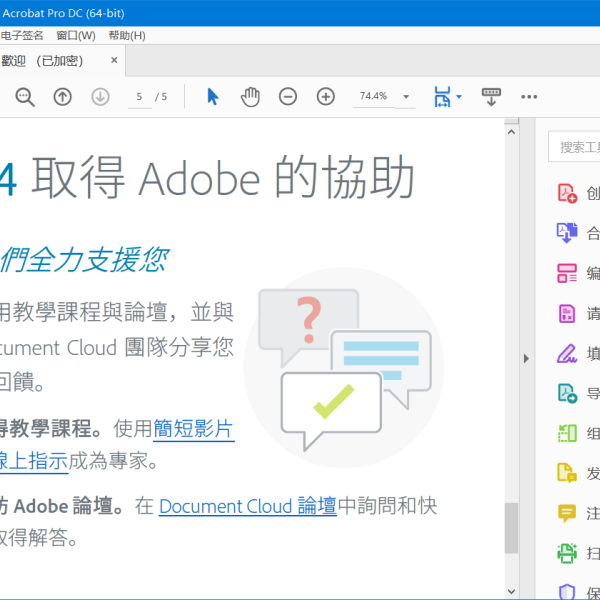Zoom out with the minus icon

point(288,96)
